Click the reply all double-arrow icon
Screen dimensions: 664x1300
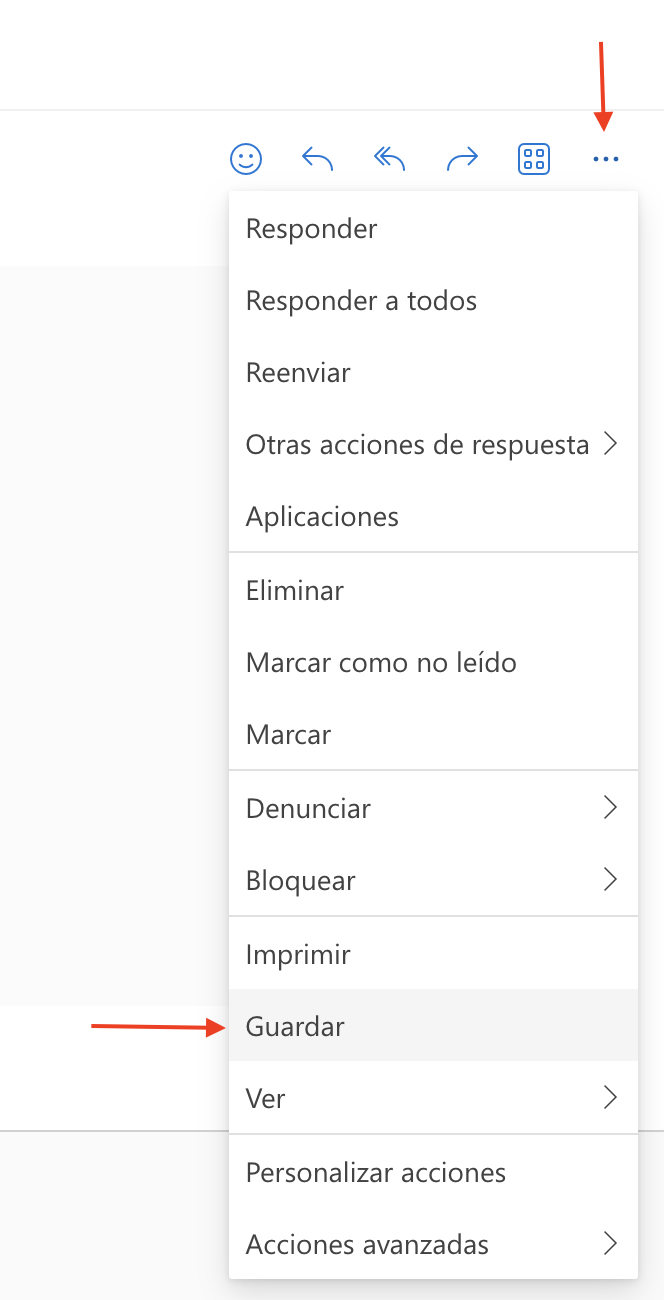coord(389,159)
